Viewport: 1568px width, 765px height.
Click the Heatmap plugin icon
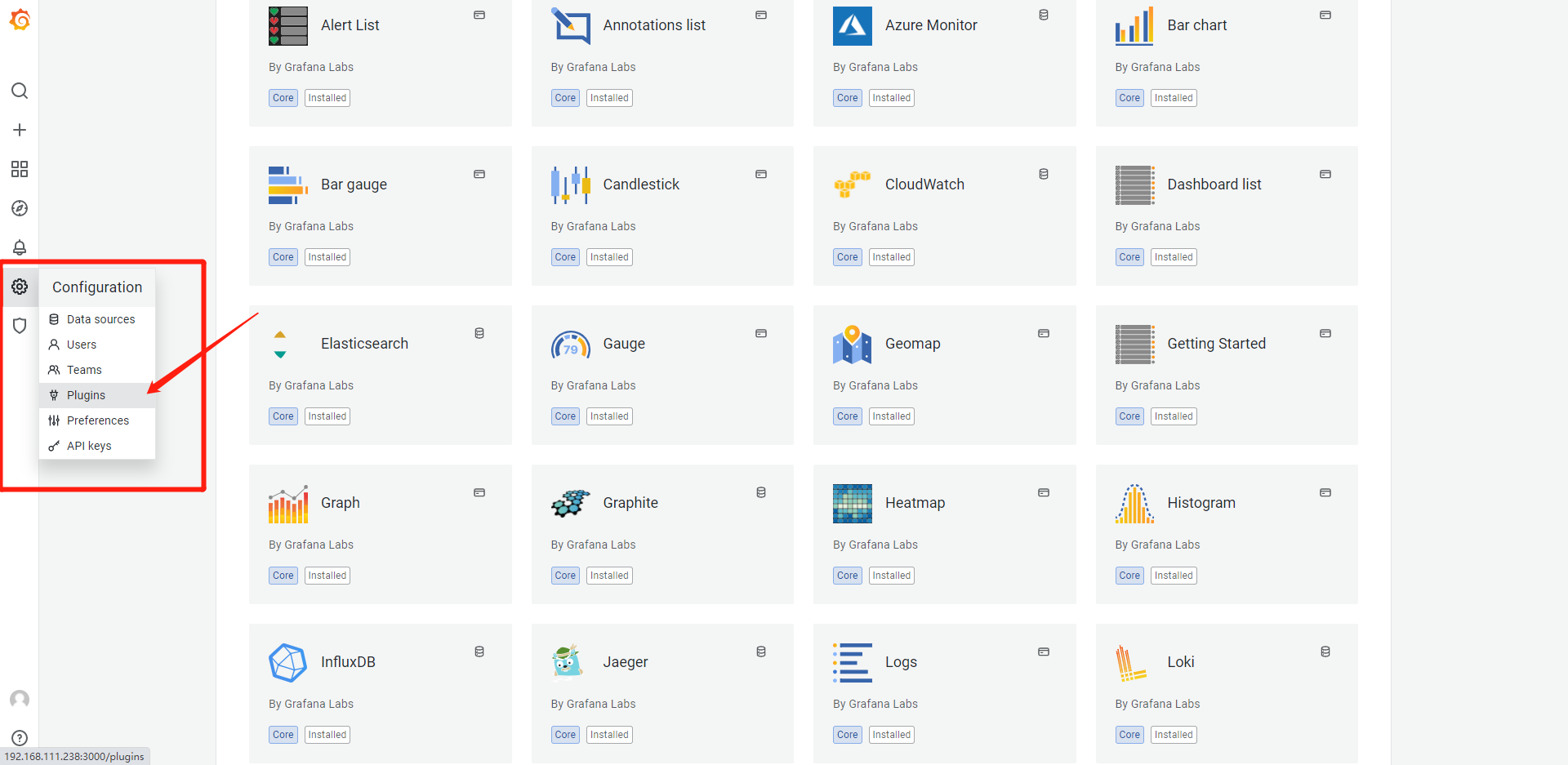[853, 503]
